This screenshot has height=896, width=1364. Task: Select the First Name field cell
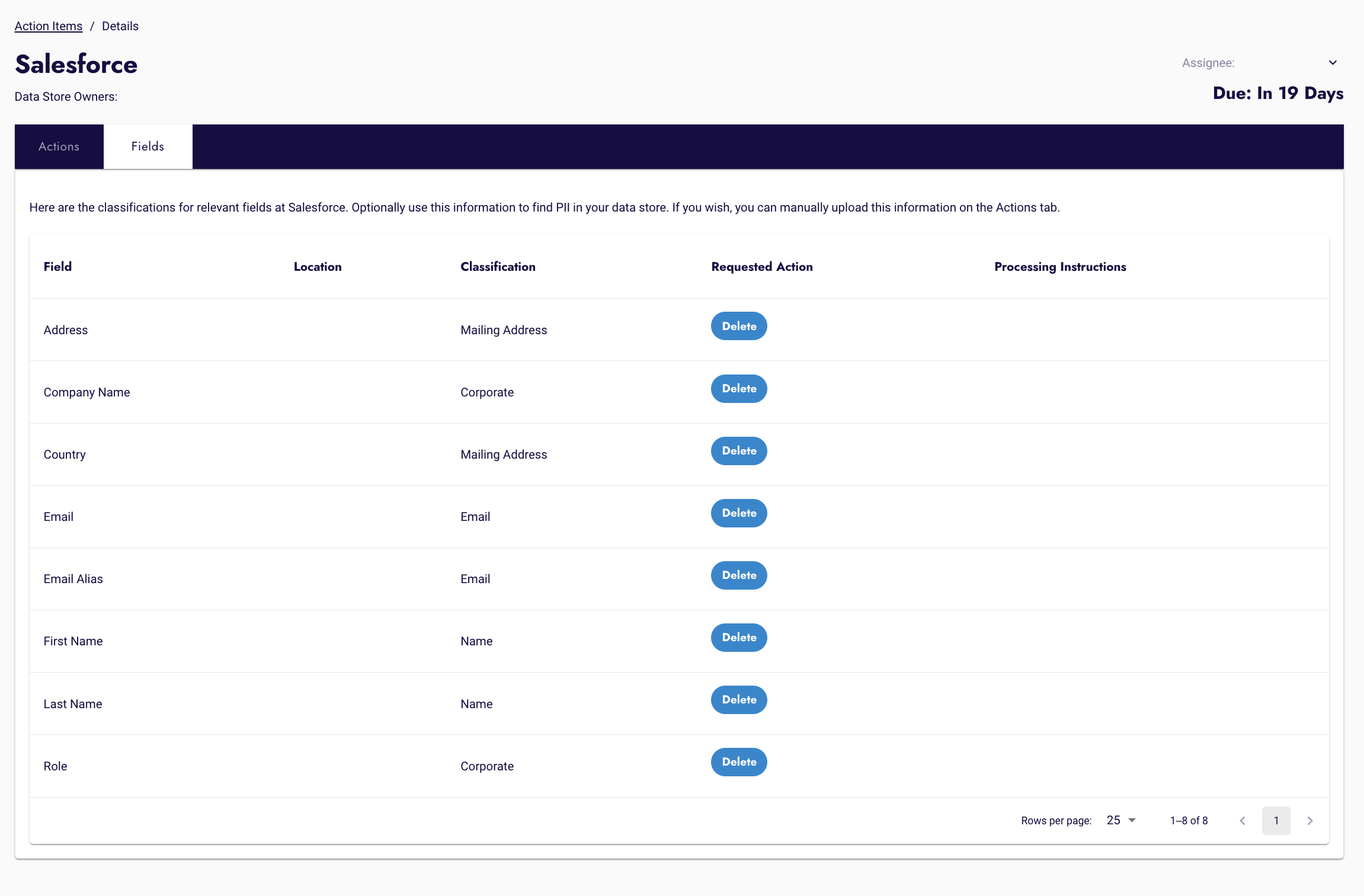pos(73,641)
